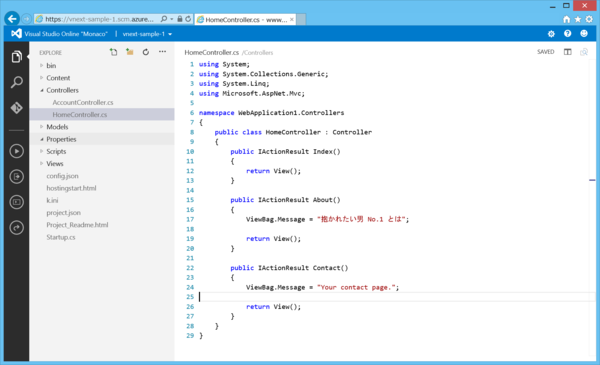Click the smiley feedback icon
The image size is (600, 365).
tap(584, 34)
